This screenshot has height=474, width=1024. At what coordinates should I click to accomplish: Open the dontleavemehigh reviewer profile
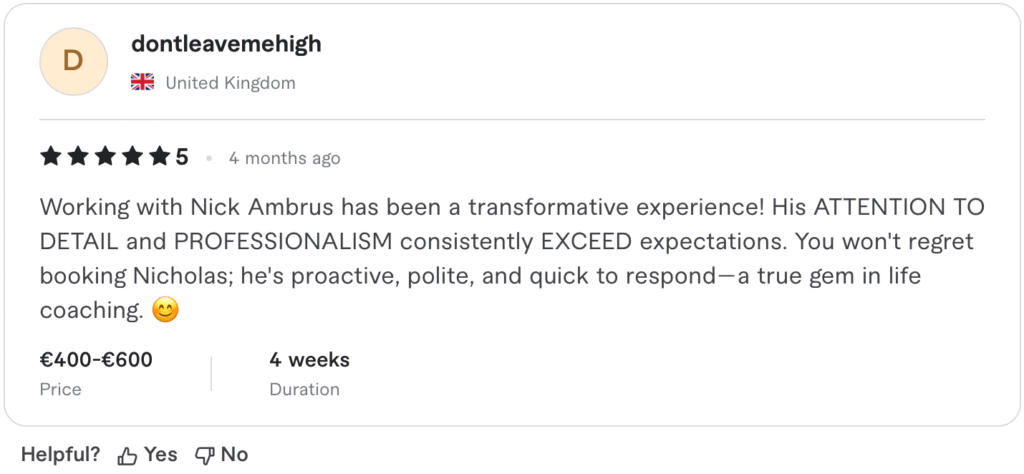coord(226,45)
